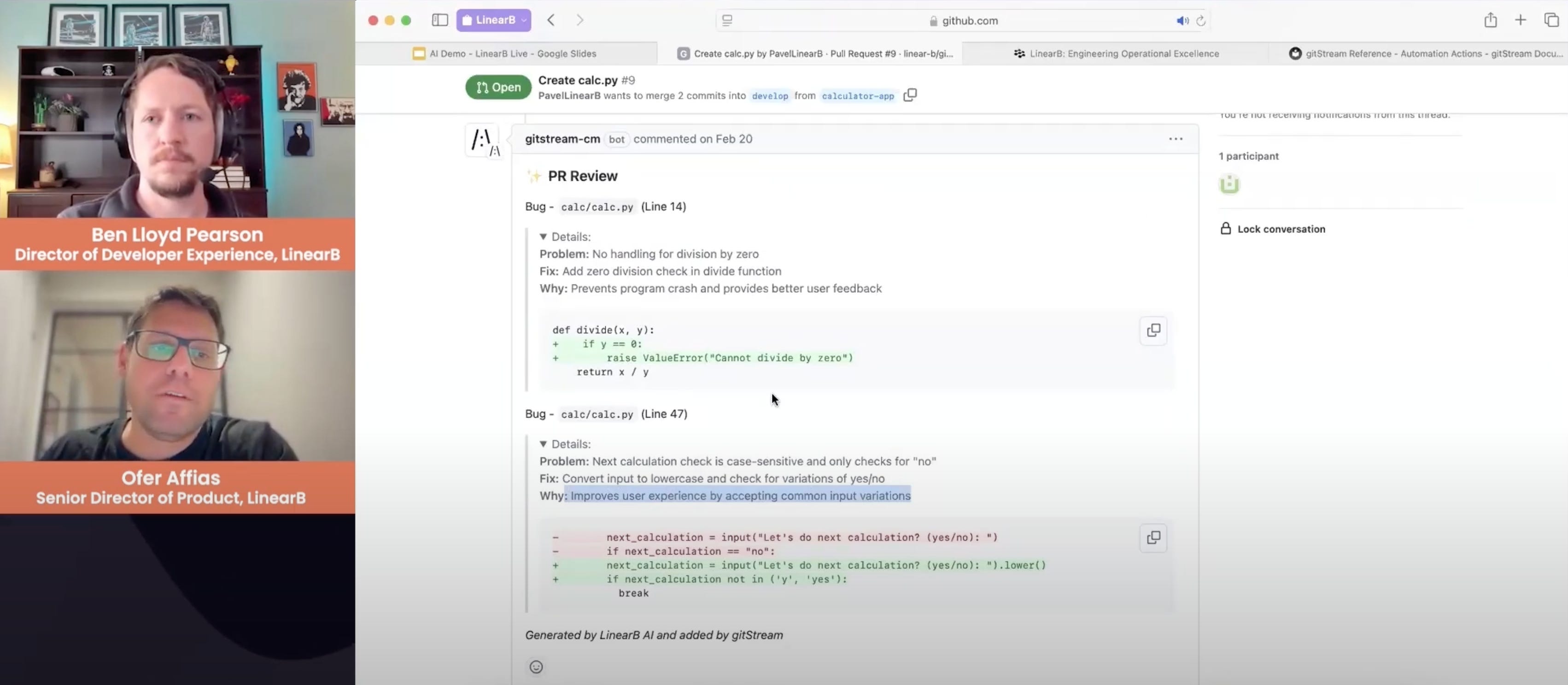The height and width of the screenshot is (685, 1568).
Task: Open the Share icon in Safari toolbar
Action: 1490,20
